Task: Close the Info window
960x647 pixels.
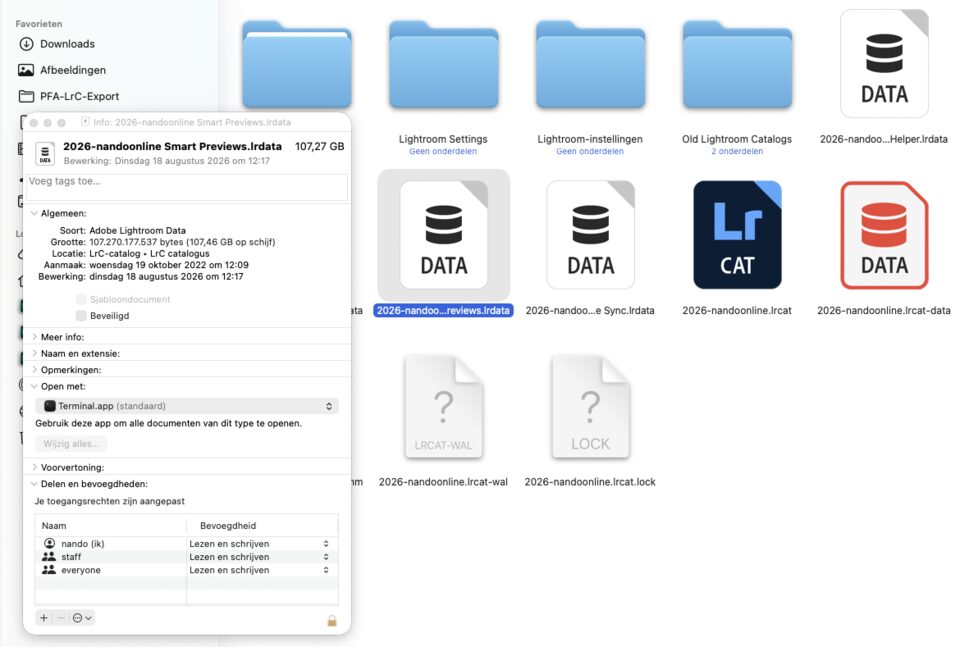Action: point(34,122)
